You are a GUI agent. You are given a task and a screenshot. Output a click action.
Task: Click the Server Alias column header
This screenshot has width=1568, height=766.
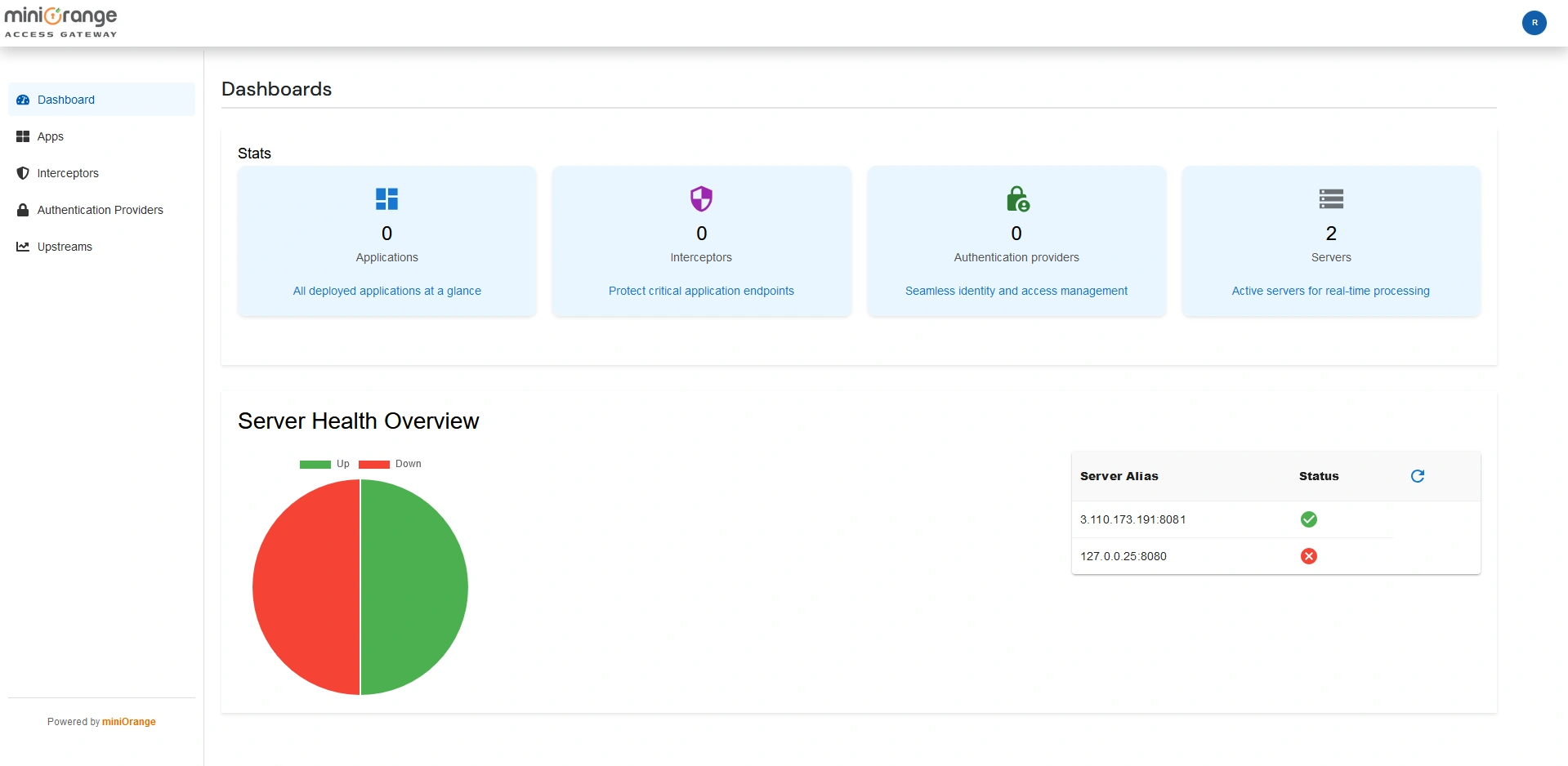click(1119, 476)
